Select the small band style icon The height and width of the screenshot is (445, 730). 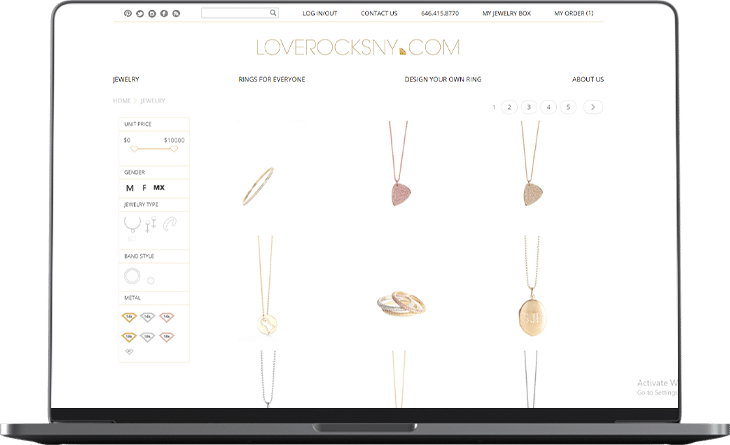pos(150,281)
